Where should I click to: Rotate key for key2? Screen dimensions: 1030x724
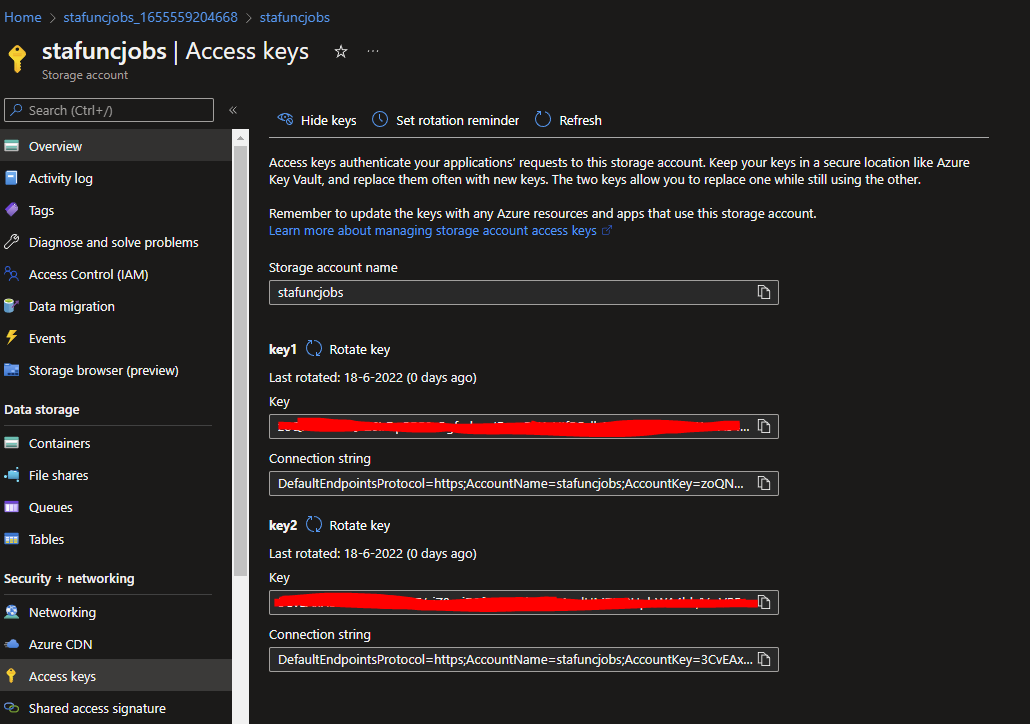click(x=348, y=525)
